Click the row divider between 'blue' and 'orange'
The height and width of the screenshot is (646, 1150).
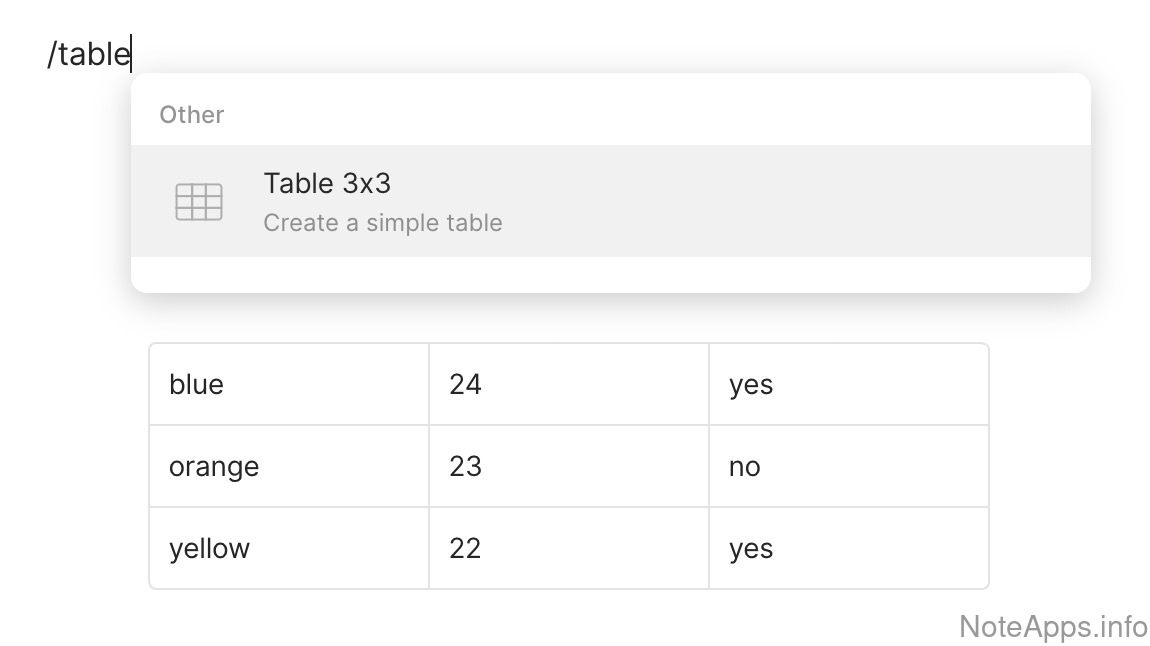(x=289, y=425)
